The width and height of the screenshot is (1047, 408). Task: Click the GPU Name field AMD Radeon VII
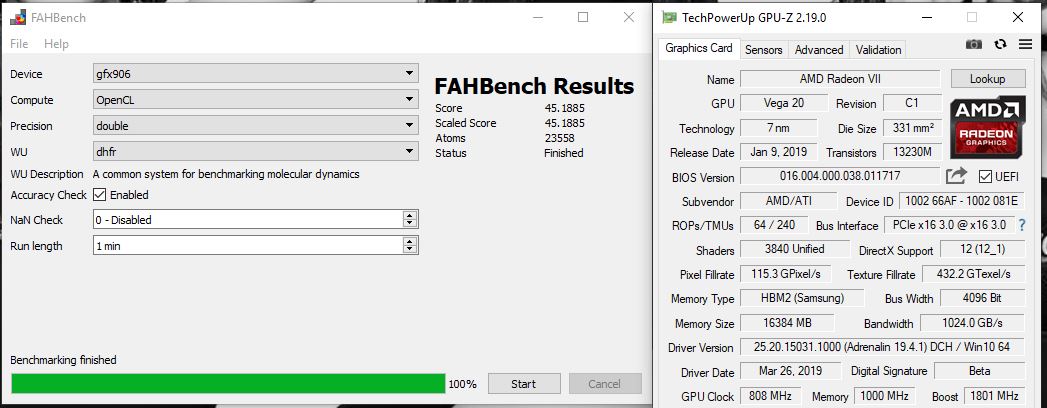click(x=840, y=79)
